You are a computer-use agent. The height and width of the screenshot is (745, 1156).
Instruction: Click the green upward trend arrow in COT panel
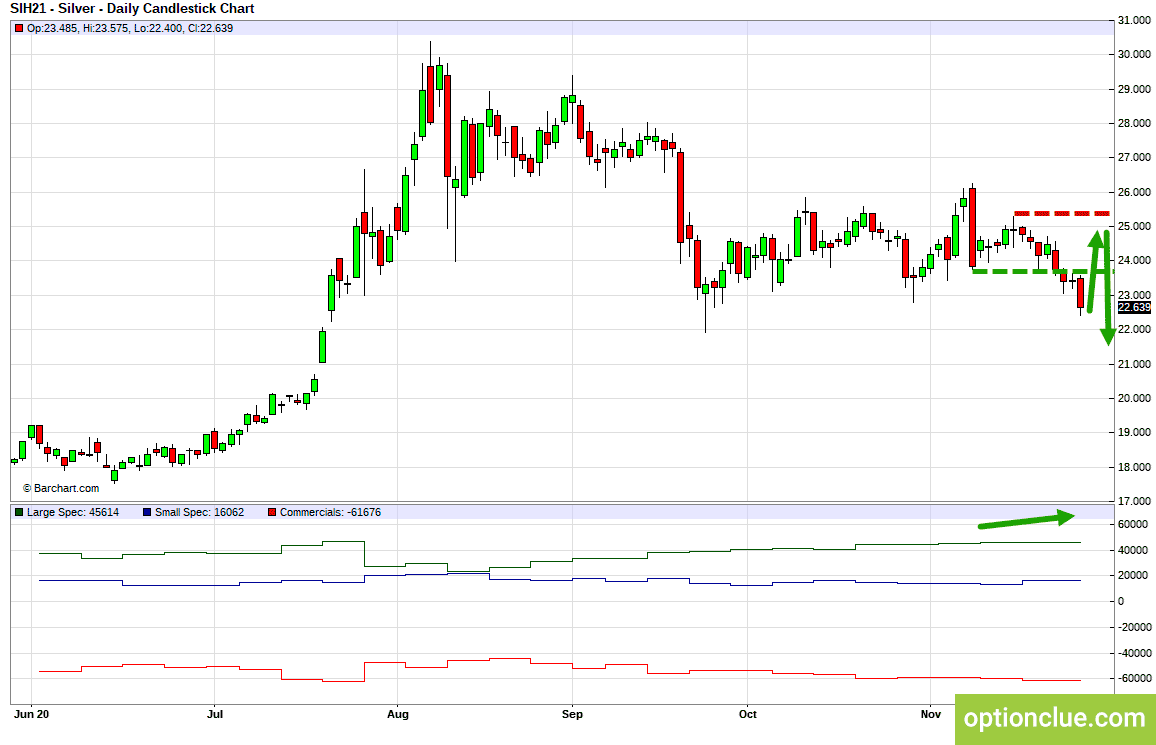tap(1026, 520)
